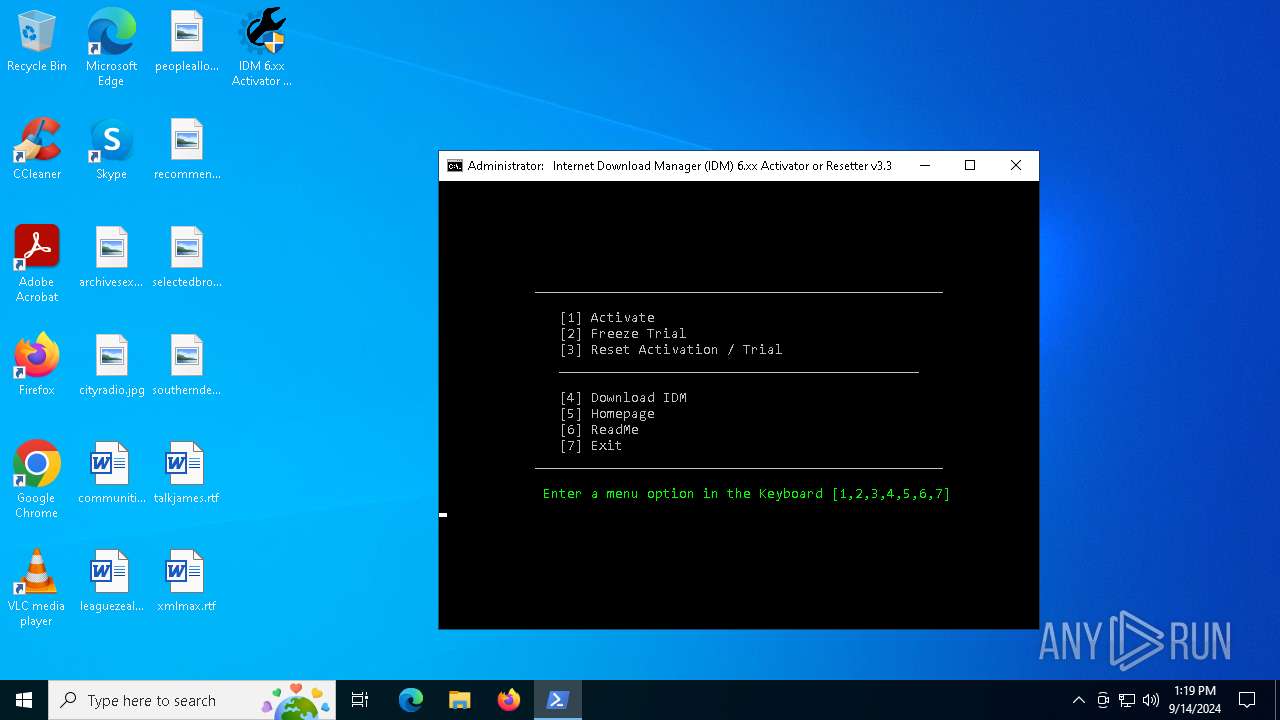Screen dimensions: 1280x720
Task: Select the leaguezeal... Word document icon
Action: point(111,582)
